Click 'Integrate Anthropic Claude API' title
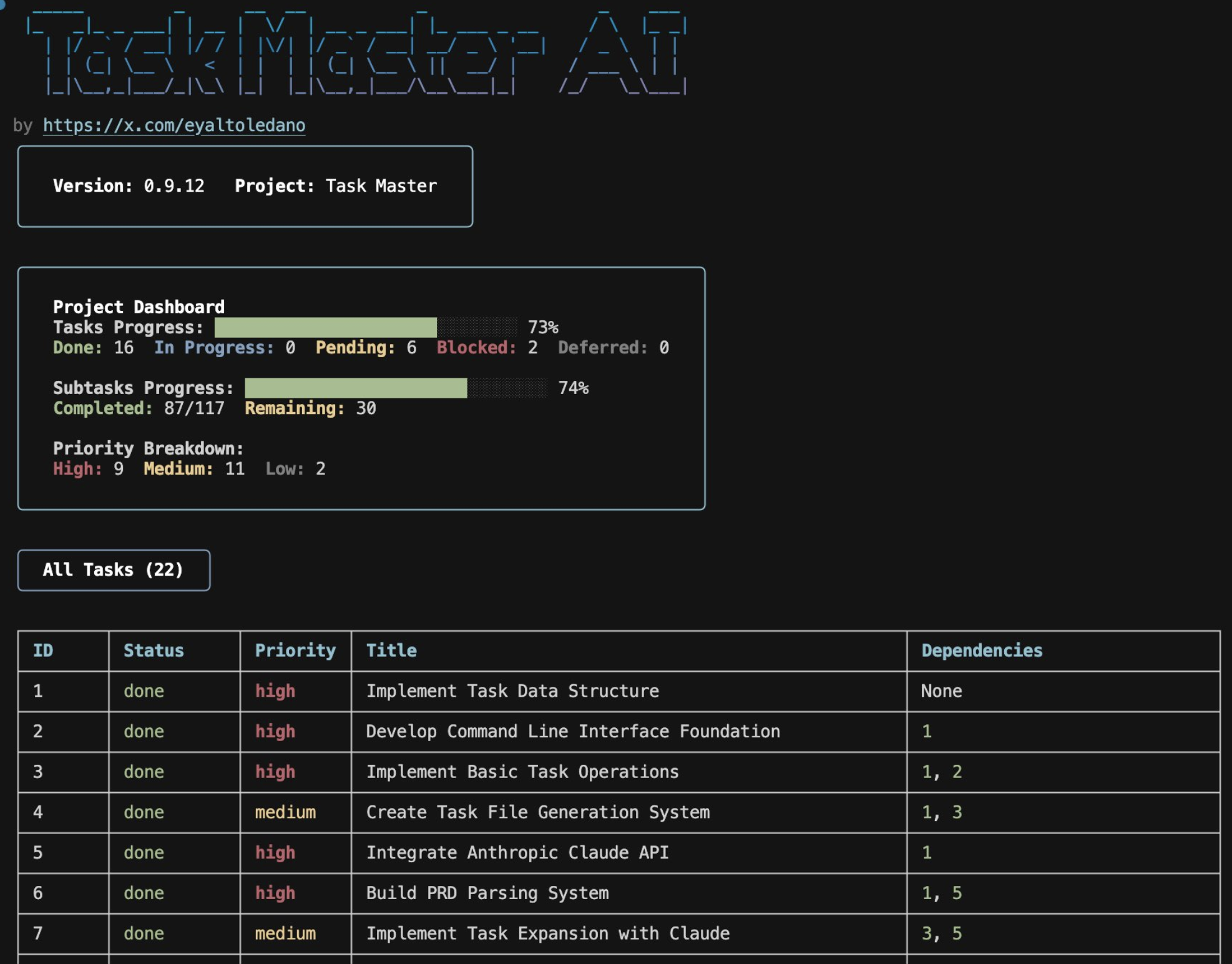 pos(517,853)
